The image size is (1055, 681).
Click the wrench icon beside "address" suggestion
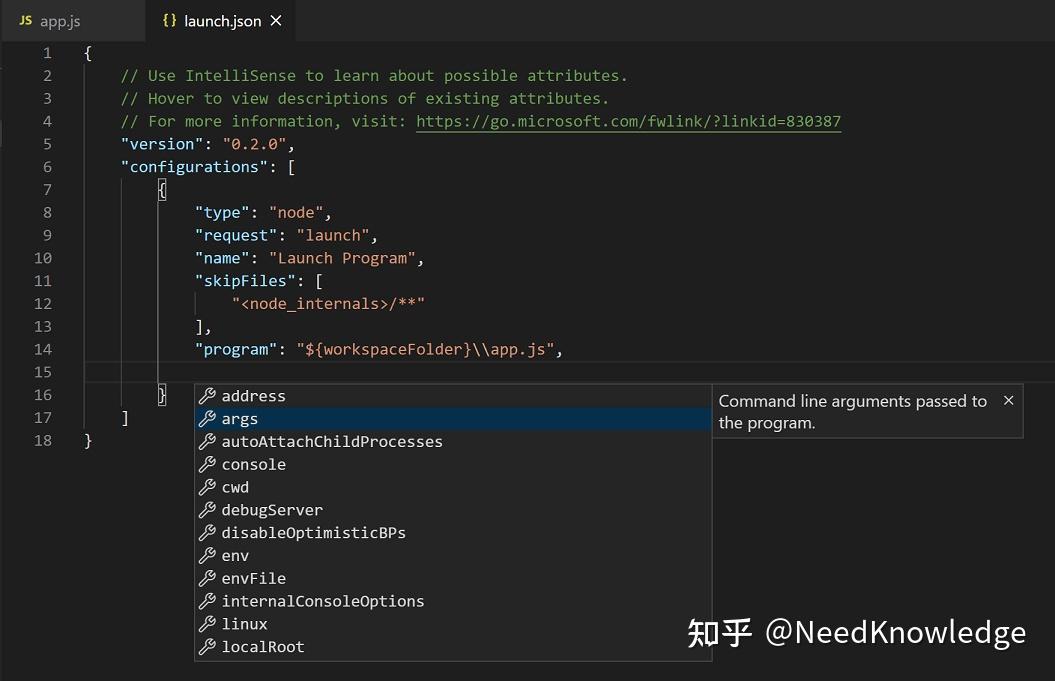coord(209,395)
